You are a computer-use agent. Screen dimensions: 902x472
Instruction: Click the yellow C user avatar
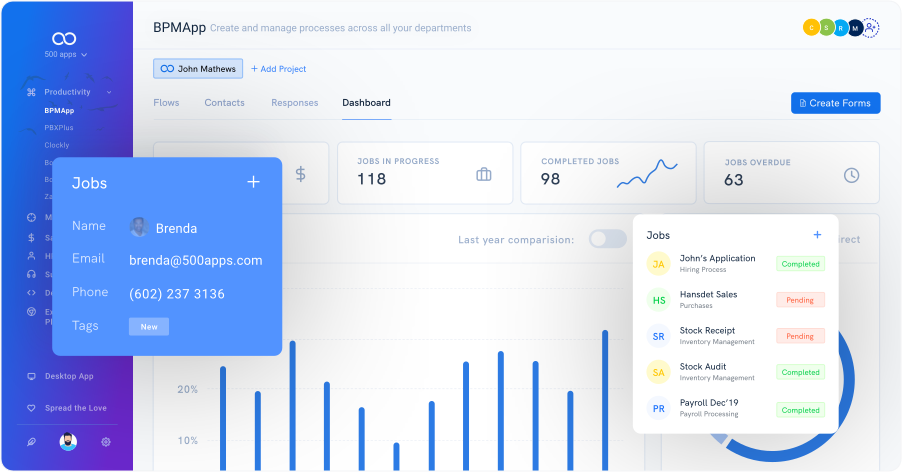[811, 28]
